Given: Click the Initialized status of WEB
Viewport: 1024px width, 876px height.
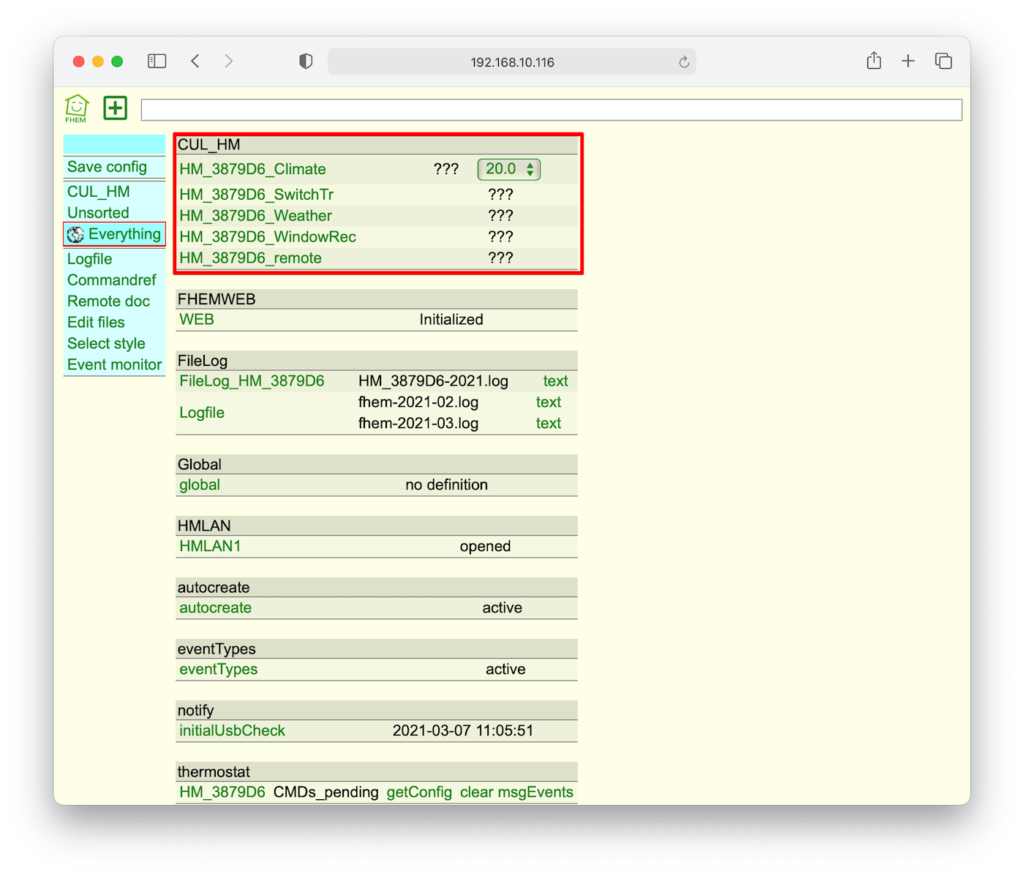Looking at the screenshot, I should click(451, 319).
